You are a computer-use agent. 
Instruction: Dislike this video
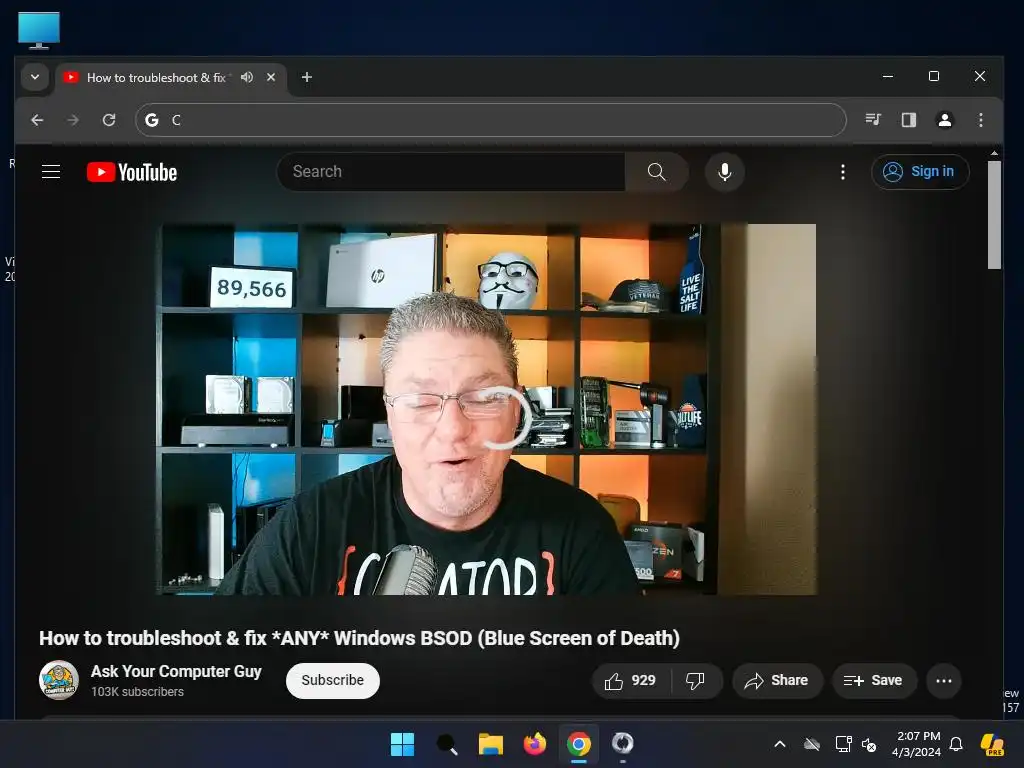click(696, 681)
